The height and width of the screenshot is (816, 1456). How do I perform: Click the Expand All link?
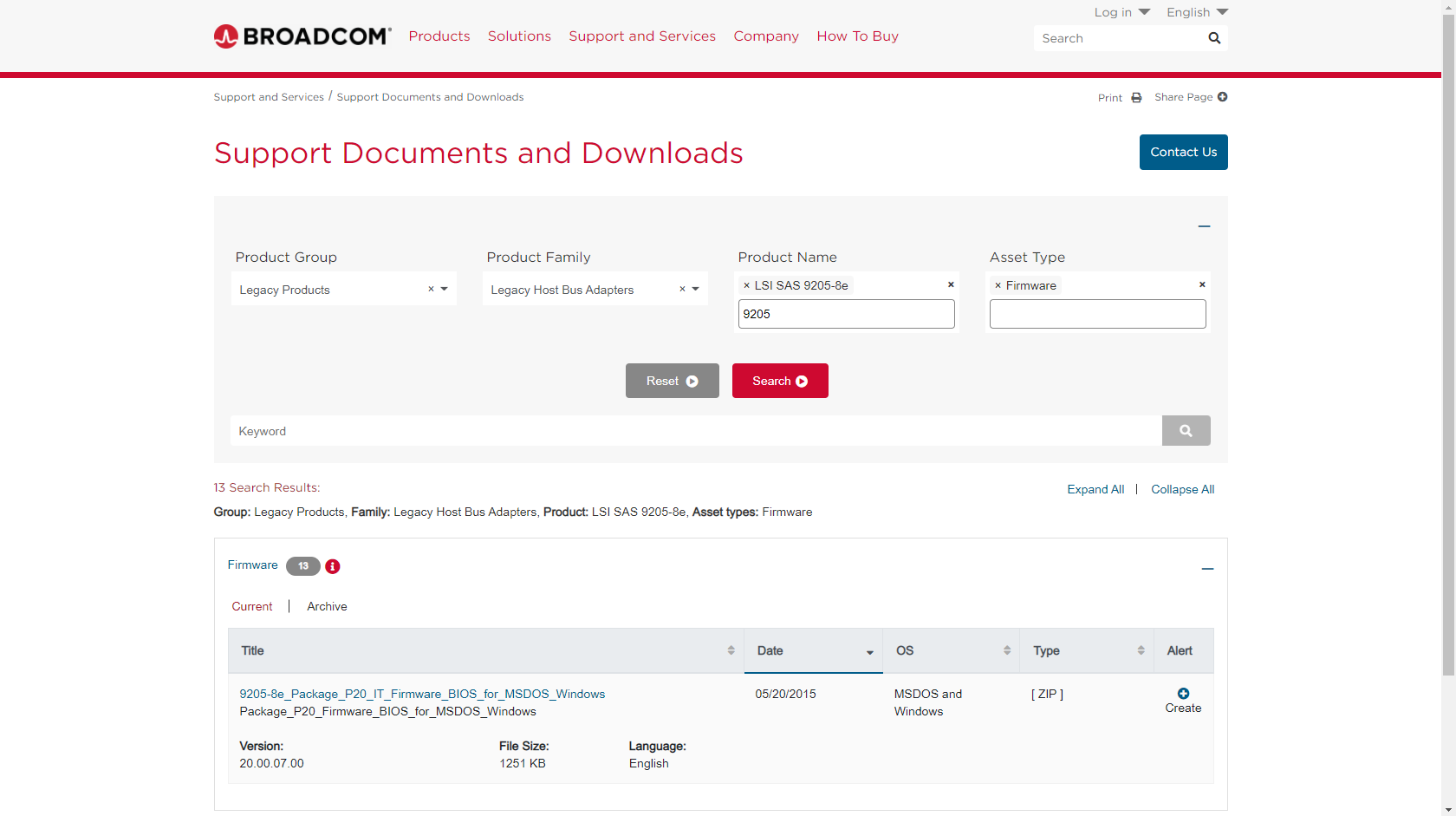click(x=1095, y=489)
